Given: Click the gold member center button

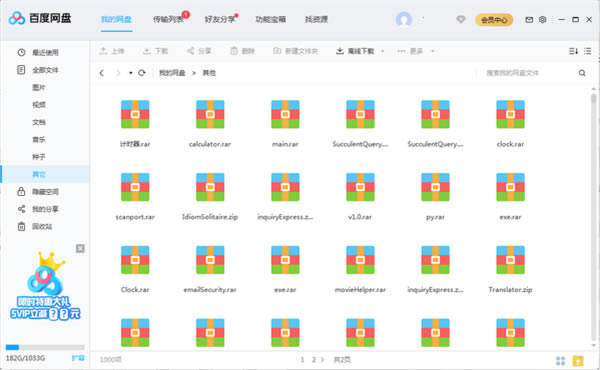Looking at the screenshot, I should coord(494,20).
